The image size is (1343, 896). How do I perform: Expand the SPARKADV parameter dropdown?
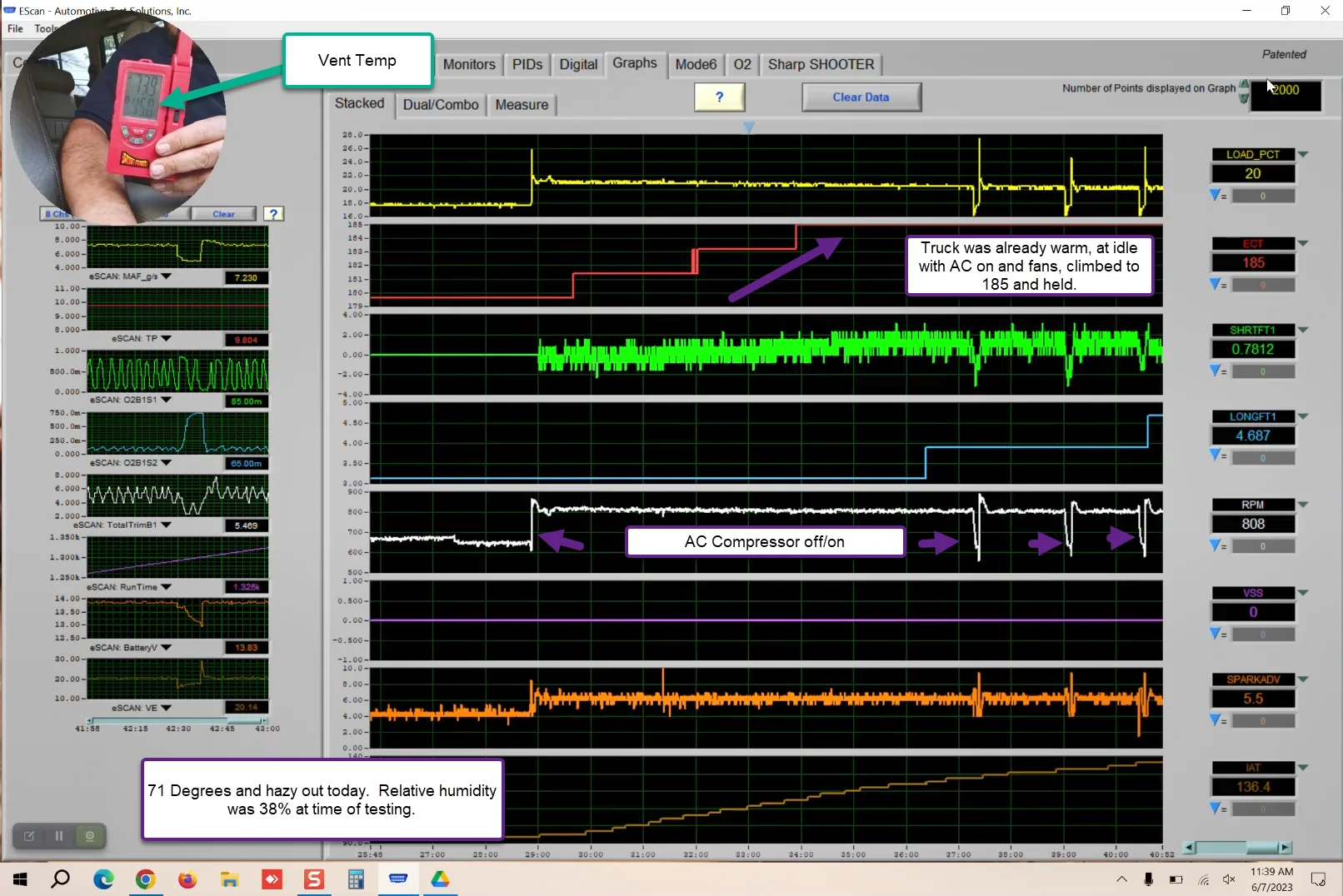click(x=1303, y=679)
